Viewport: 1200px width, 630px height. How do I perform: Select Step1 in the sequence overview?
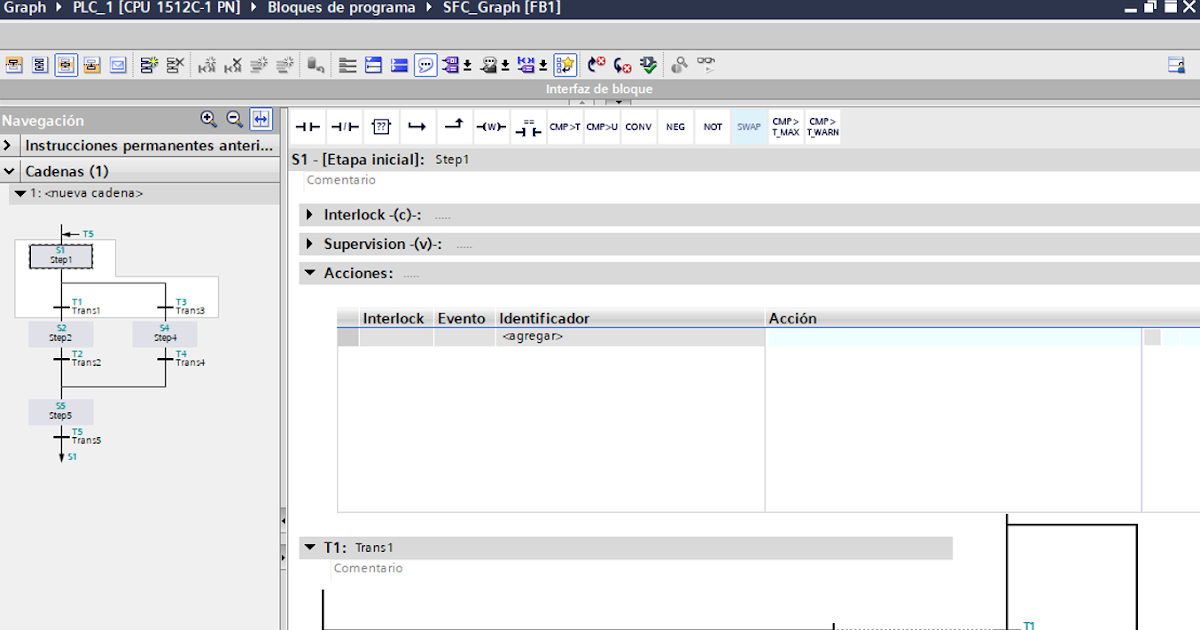62,257
